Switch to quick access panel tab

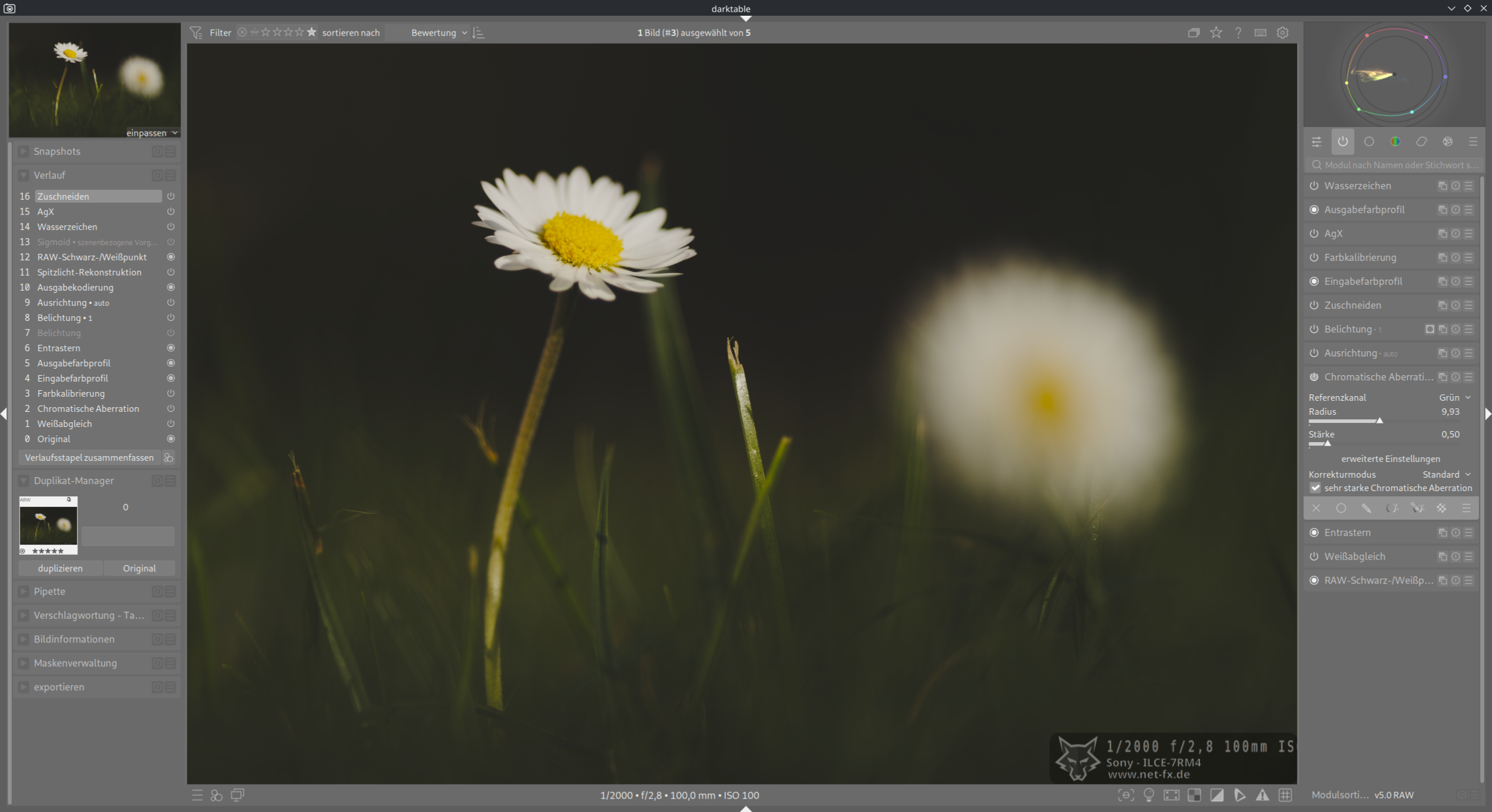(1317, 142)
